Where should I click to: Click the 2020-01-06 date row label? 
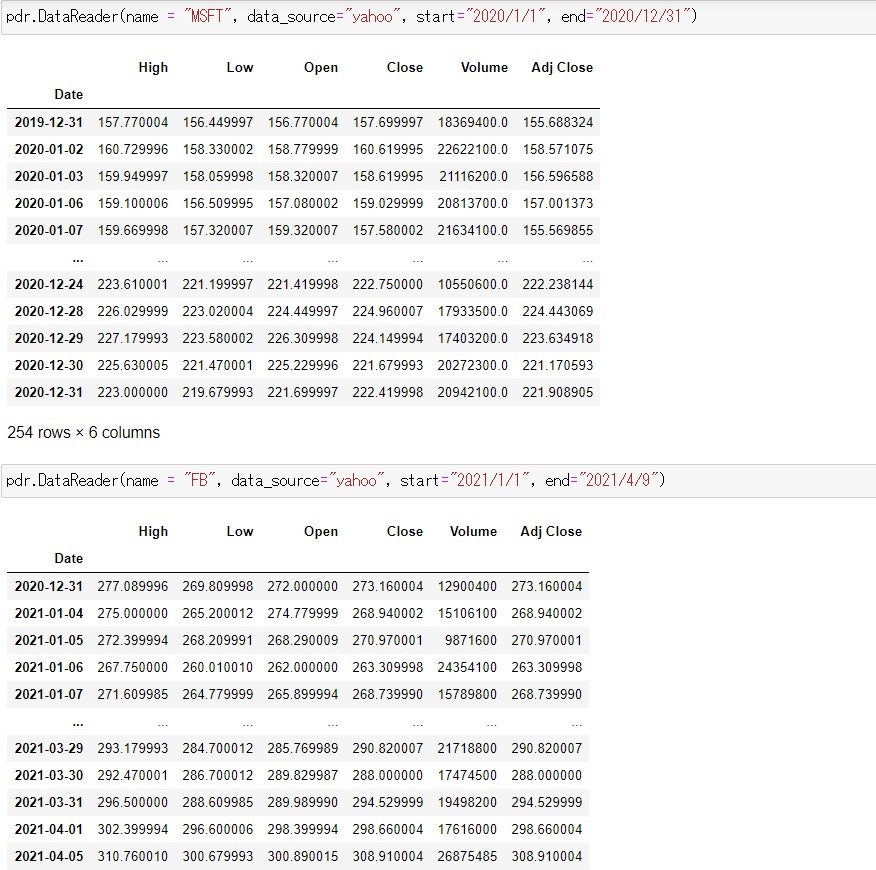[49, 203]
